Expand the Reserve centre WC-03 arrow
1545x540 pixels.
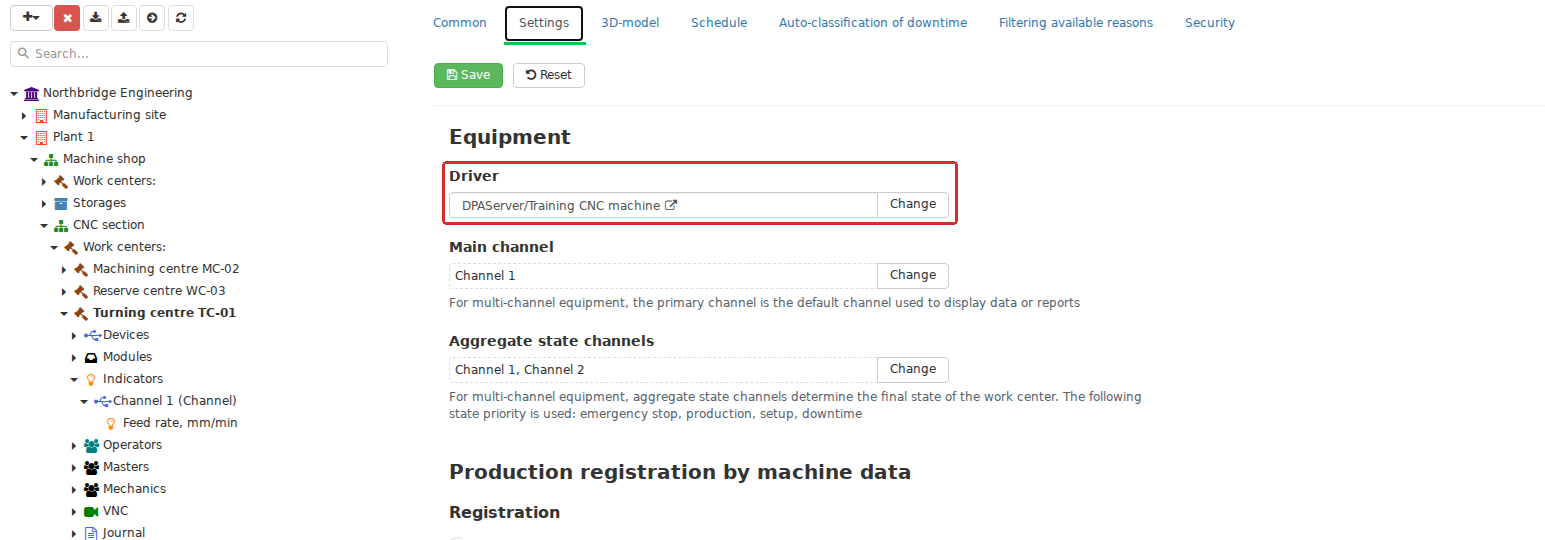(x=64, y=291)
